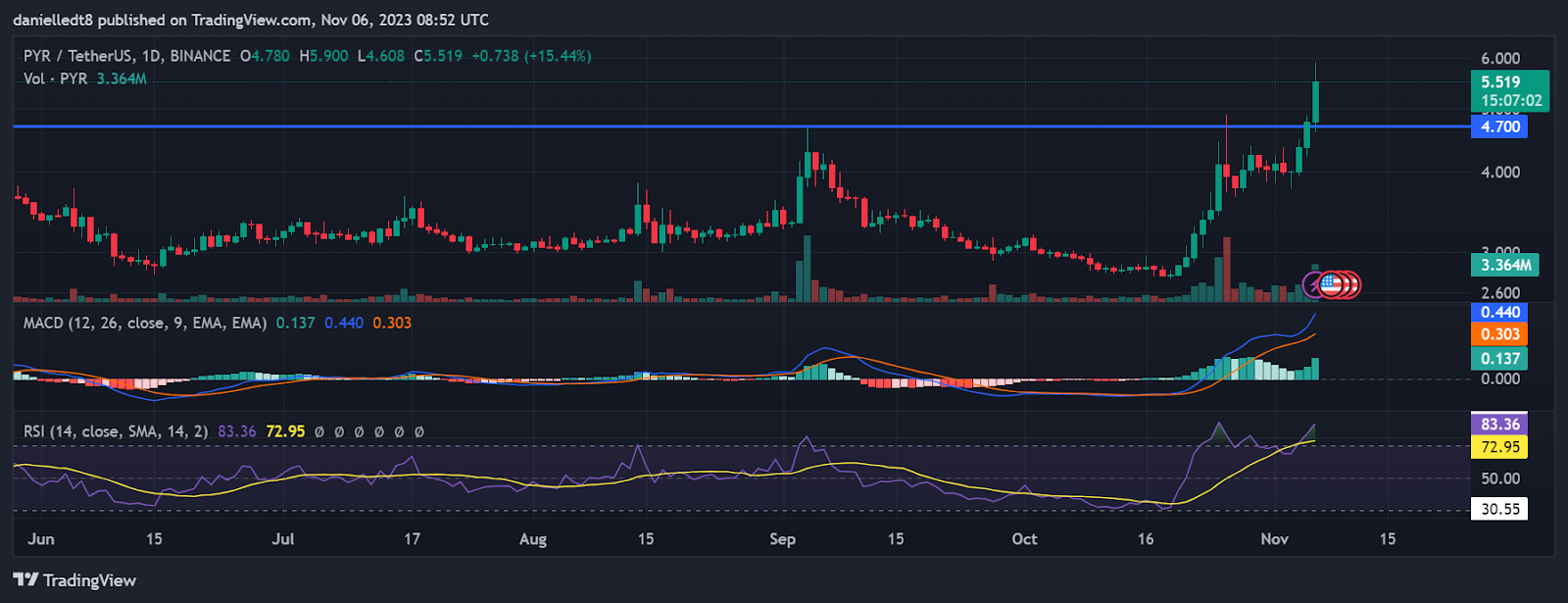This screenshot has width=1568, height=603.
Task: Click the 15 date label after Nov
Action: click(x=1388, y=539)
